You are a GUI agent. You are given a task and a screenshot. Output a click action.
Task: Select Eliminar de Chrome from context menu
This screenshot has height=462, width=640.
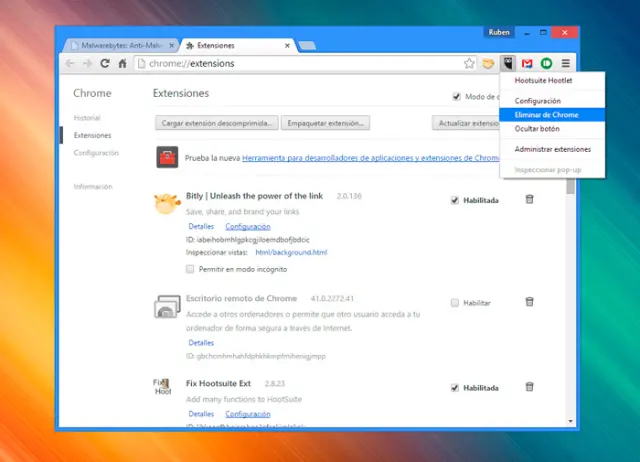pyautogui.click(x=546, y=115)
